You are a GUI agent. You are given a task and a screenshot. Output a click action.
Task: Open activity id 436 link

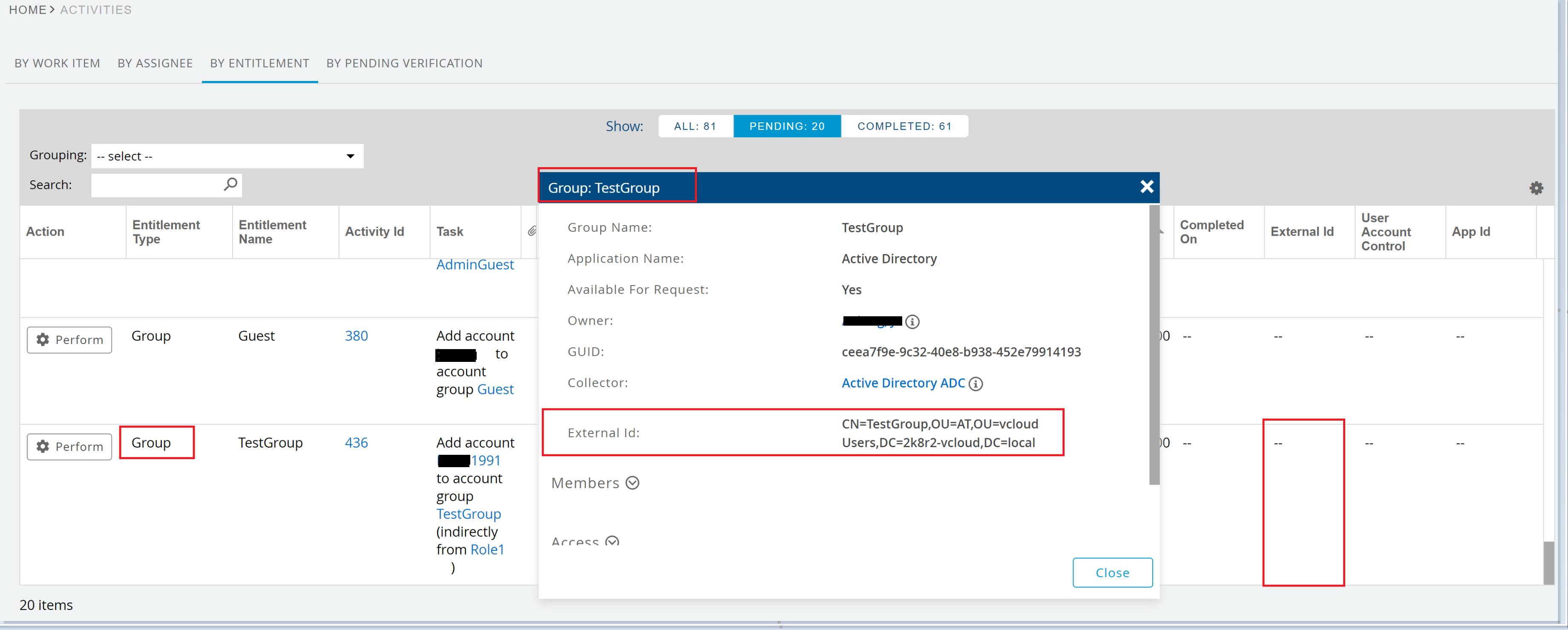click(x=356, y=443)
